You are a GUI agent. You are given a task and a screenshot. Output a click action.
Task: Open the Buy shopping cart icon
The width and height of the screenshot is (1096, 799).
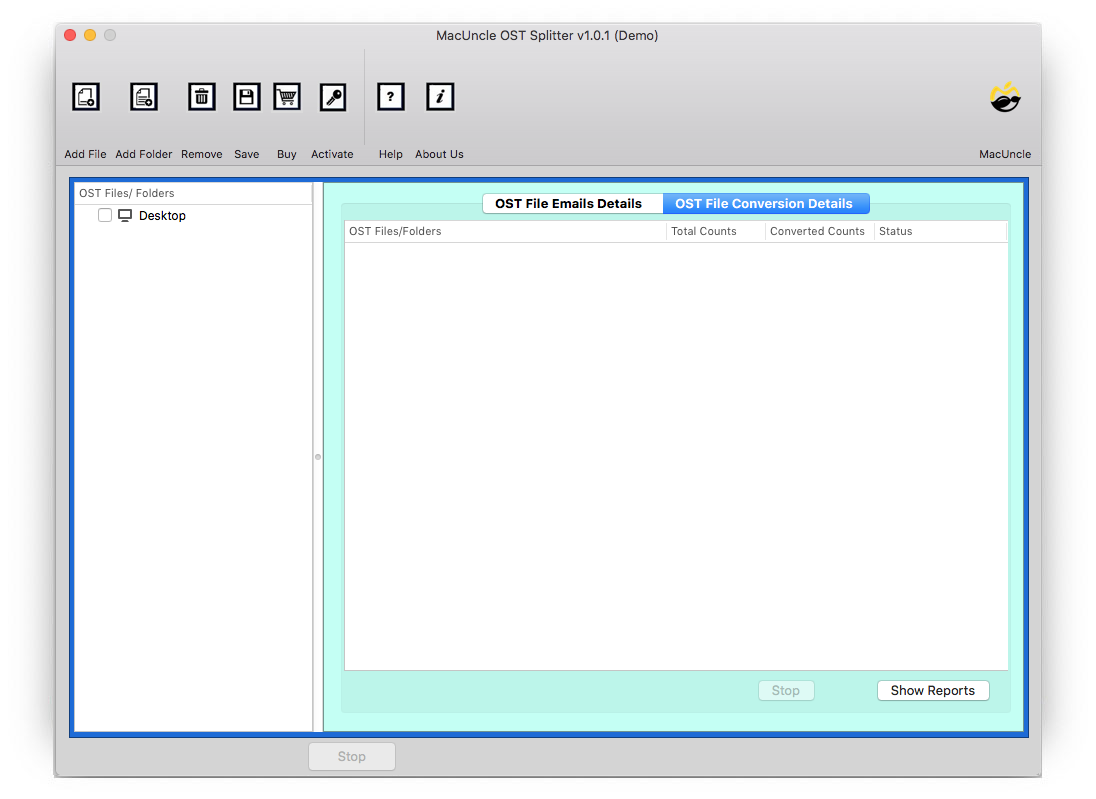coord(287,97)
